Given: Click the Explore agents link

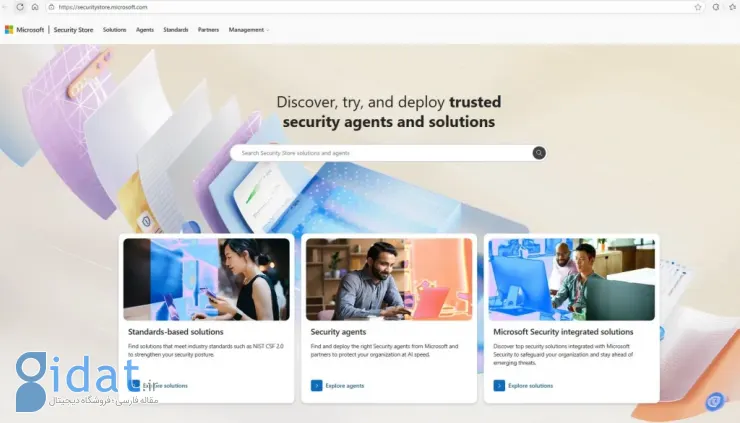Looking at the screenshot, I should point(345,385).
